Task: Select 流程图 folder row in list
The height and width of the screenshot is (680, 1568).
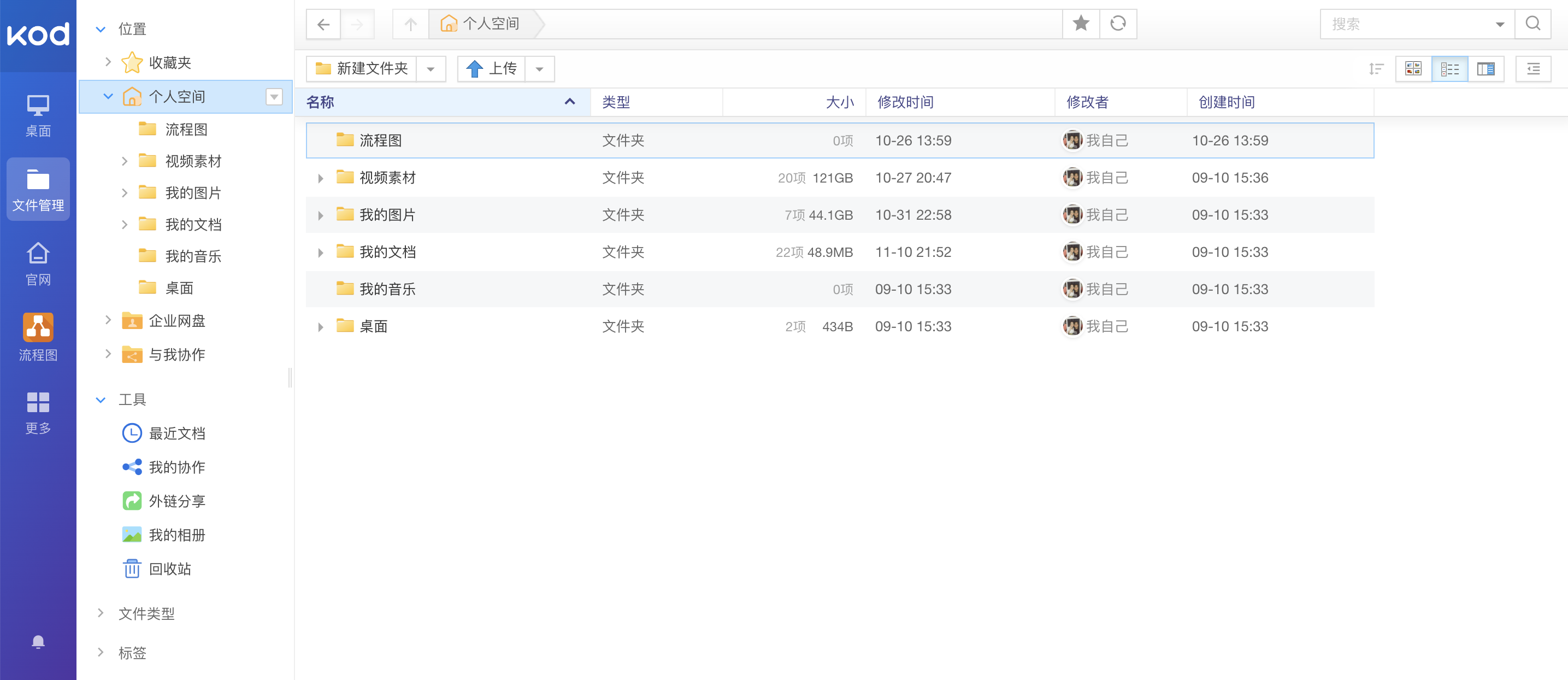Action: 840,140
